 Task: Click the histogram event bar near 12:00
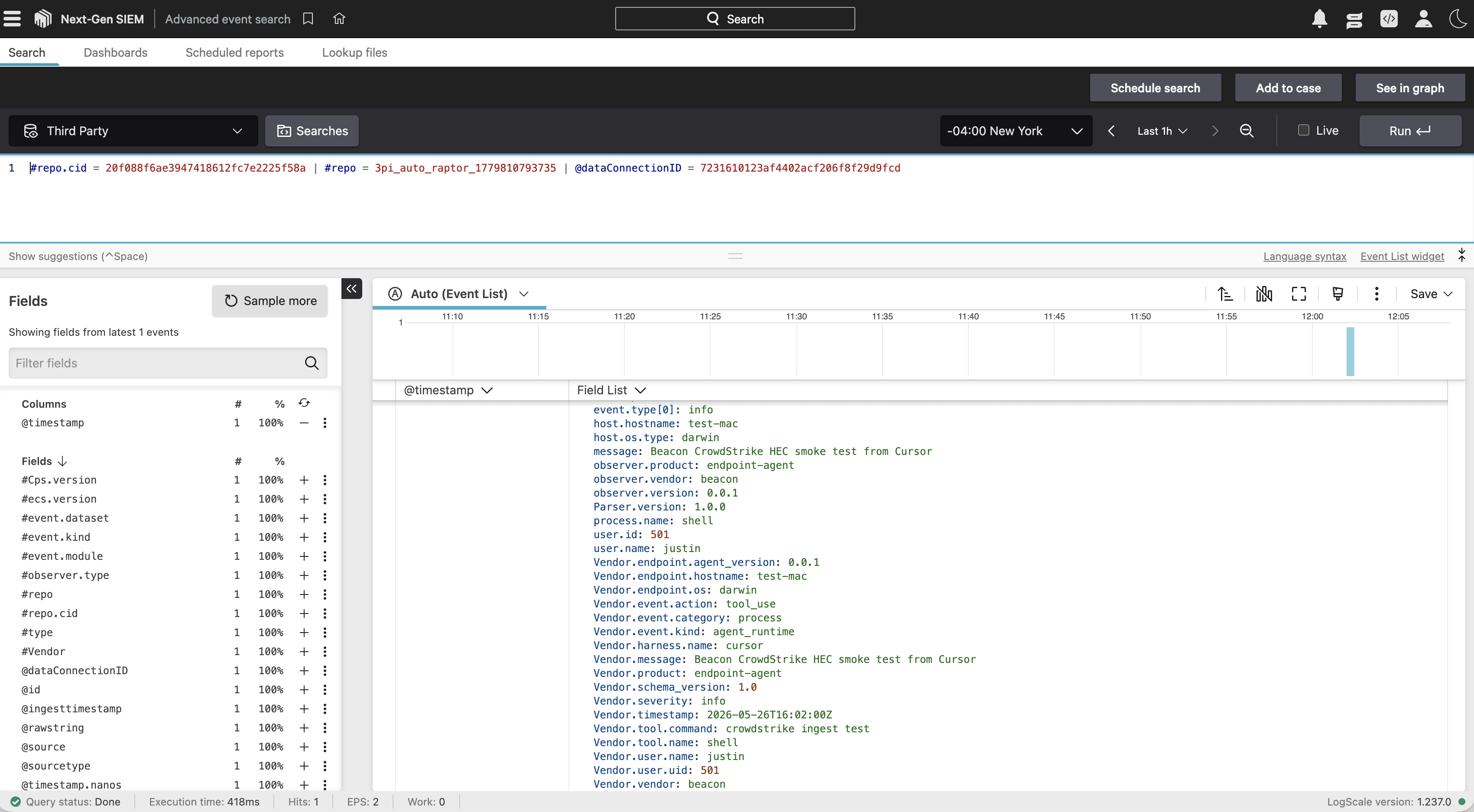(x=1351, y=351)
